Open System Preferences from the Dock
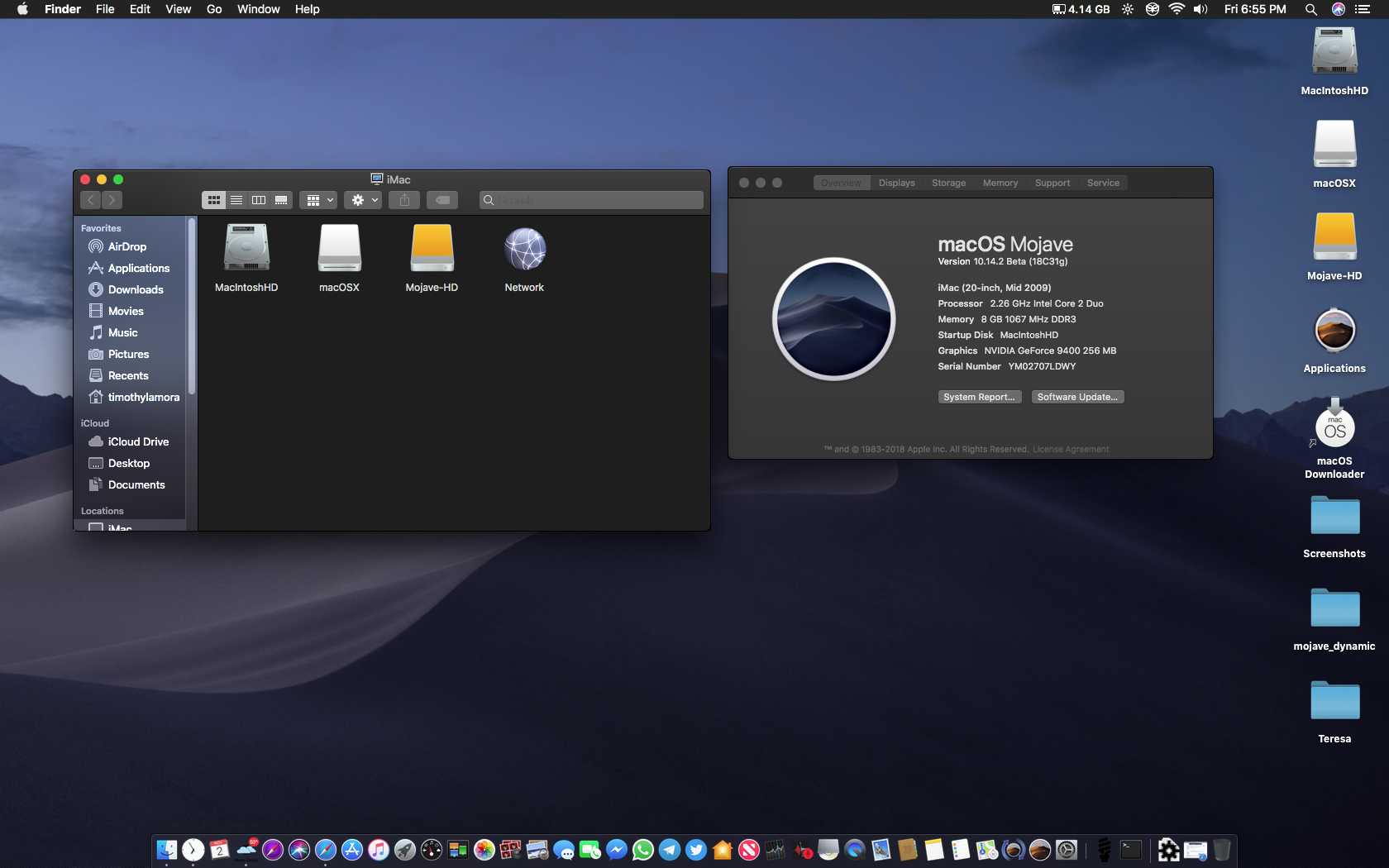Viewport: 1389px width, 868px height. pyautogui.click(x=1067, y=850)
